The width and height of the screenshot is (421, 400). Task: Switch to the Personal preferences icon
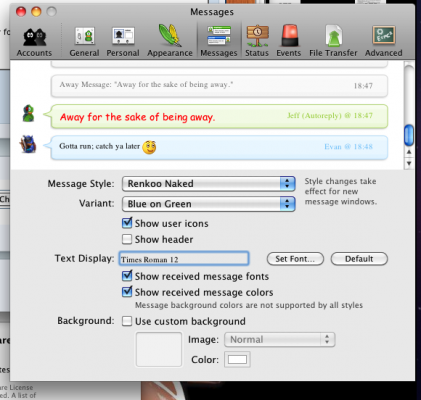coord(123,41)
